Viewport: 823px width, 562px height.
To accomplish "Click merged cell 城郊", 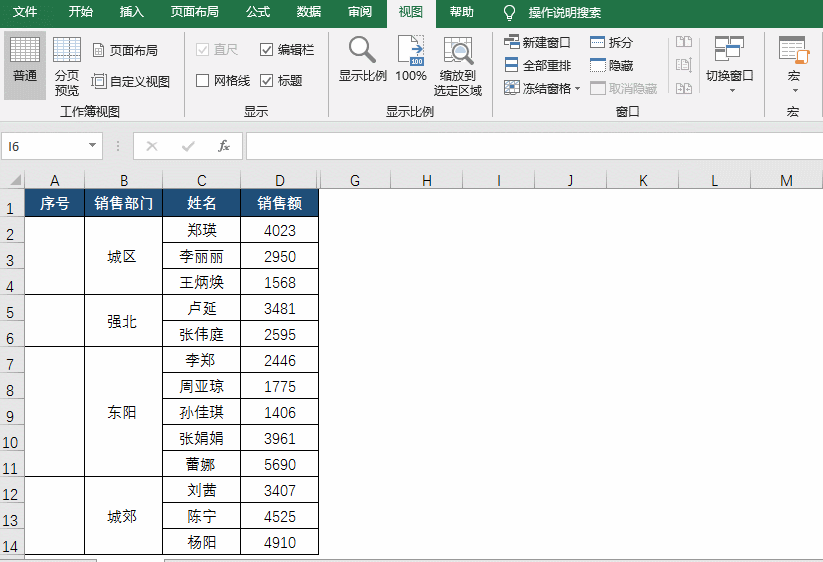I will 123,515.
